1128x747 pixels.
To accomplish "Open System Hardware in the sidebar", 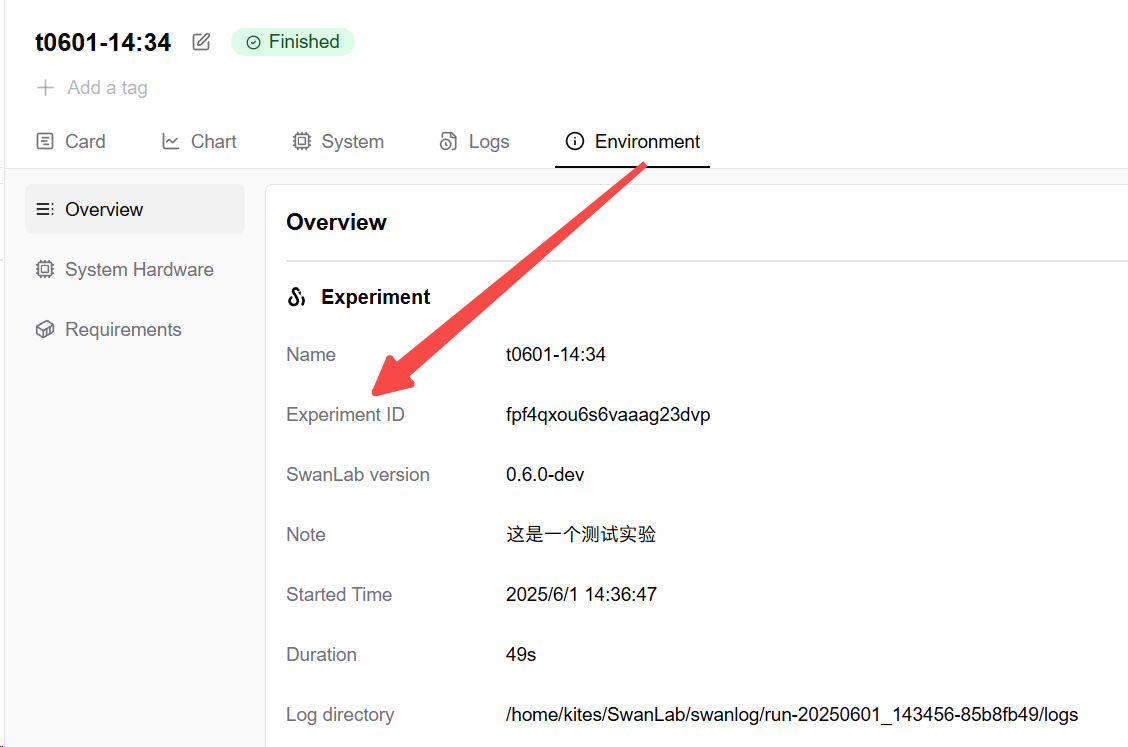I will coord(138,270).
